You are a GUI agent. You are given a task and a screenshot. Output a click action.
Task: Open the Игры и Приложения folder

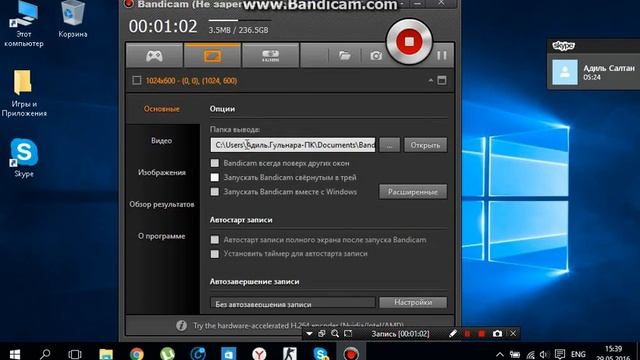(24, 93)
